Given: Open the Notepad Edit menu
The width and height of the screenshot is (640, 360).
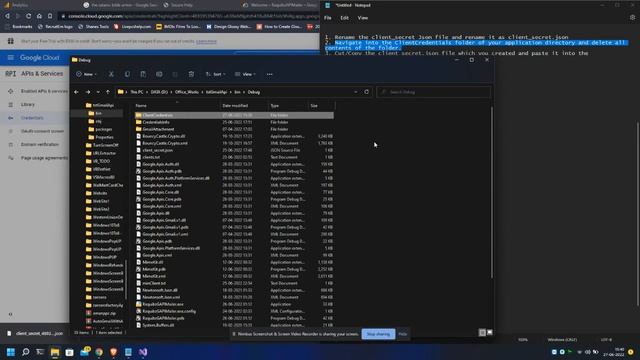Looking at the screenshot, I should click(344, 18).
